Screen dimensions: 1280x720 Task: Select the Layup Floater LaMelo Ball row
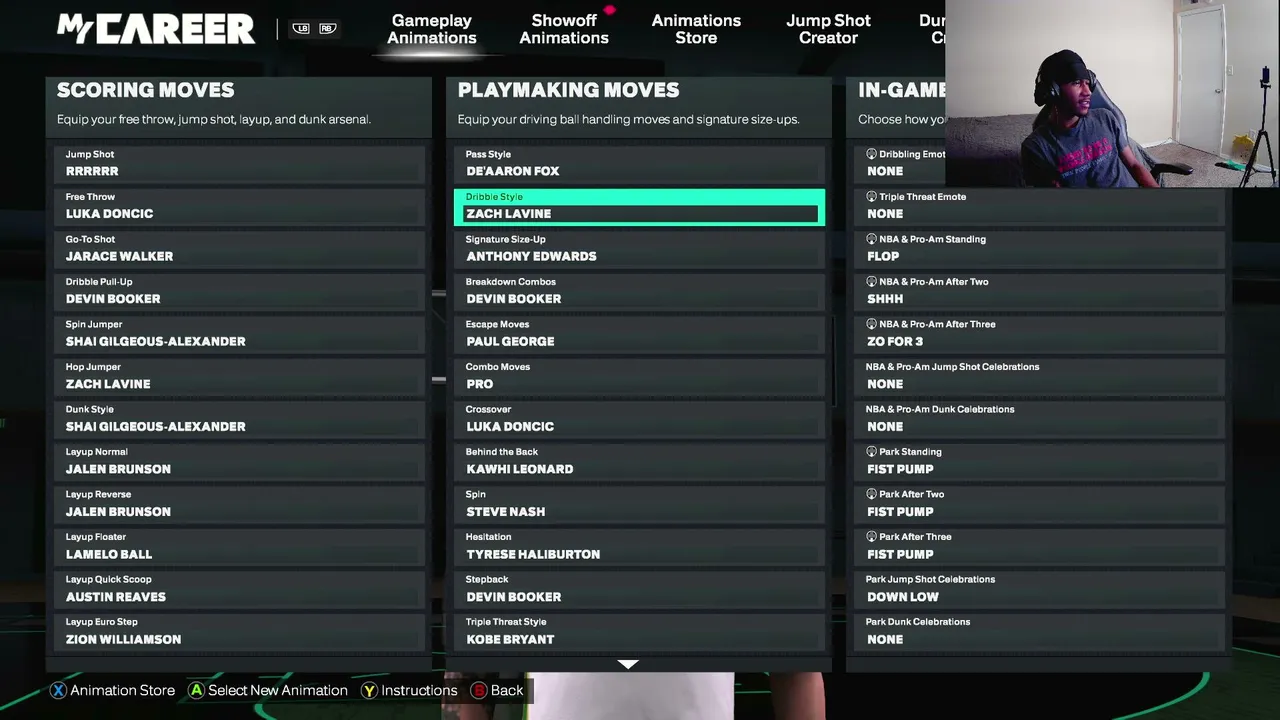[240, 546]
